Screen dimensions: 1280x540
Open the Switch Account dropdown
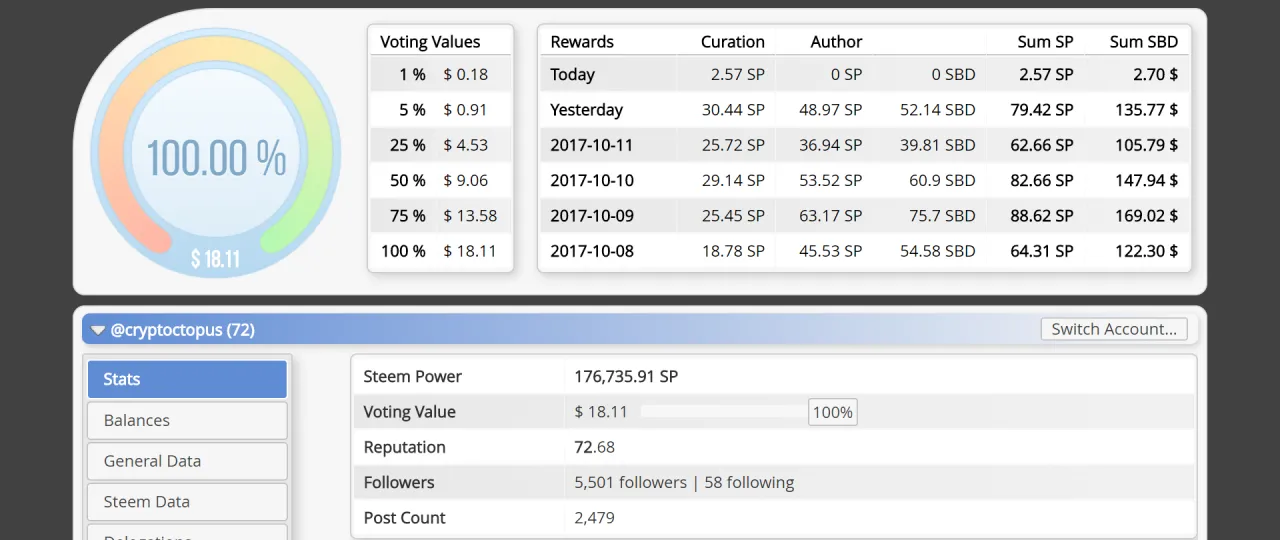tap(1114, 329)
